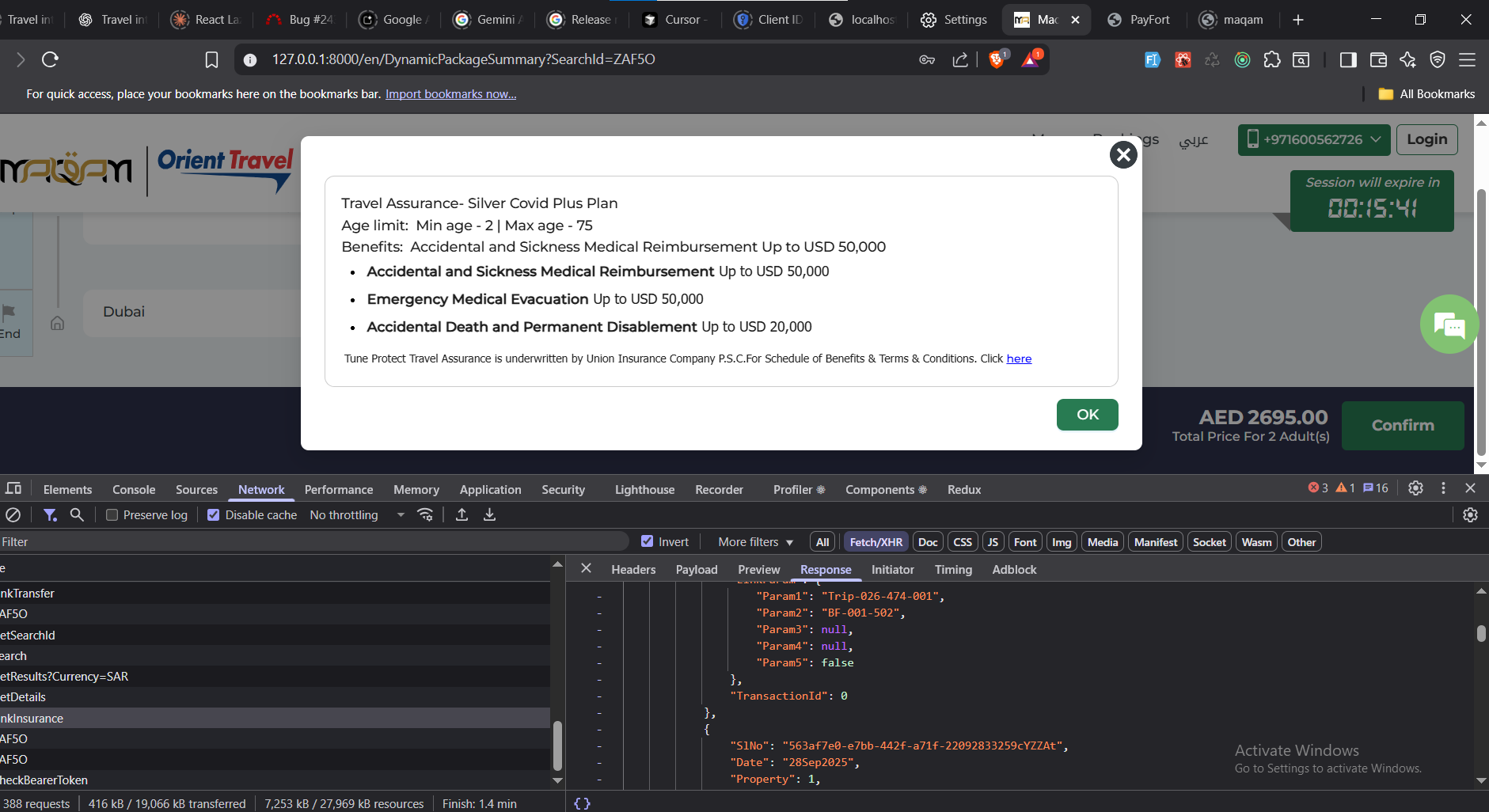Bookmark this page icon in address bar
The height and width of the screenshot is (812, 1489).
[x=211, y=60]
